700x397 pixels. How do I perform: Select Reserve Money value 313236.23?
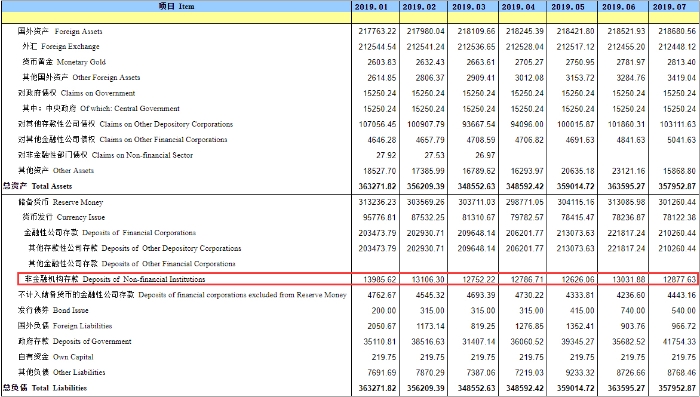pos(377,202)
